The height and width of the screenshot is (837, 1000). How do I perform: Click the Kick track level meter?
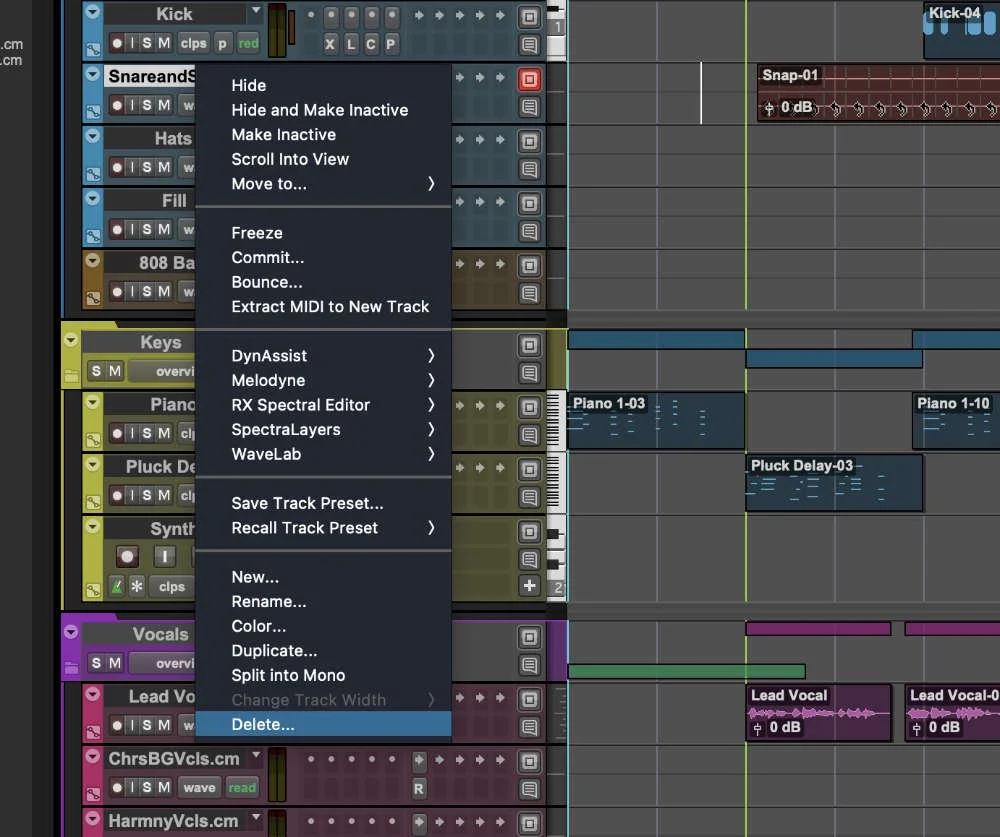click(x=277, y=30)
